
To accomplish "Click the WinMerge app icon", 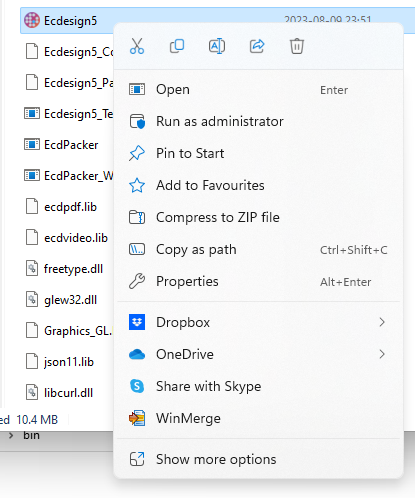I will pyautogui.click(x=137, y=418).
